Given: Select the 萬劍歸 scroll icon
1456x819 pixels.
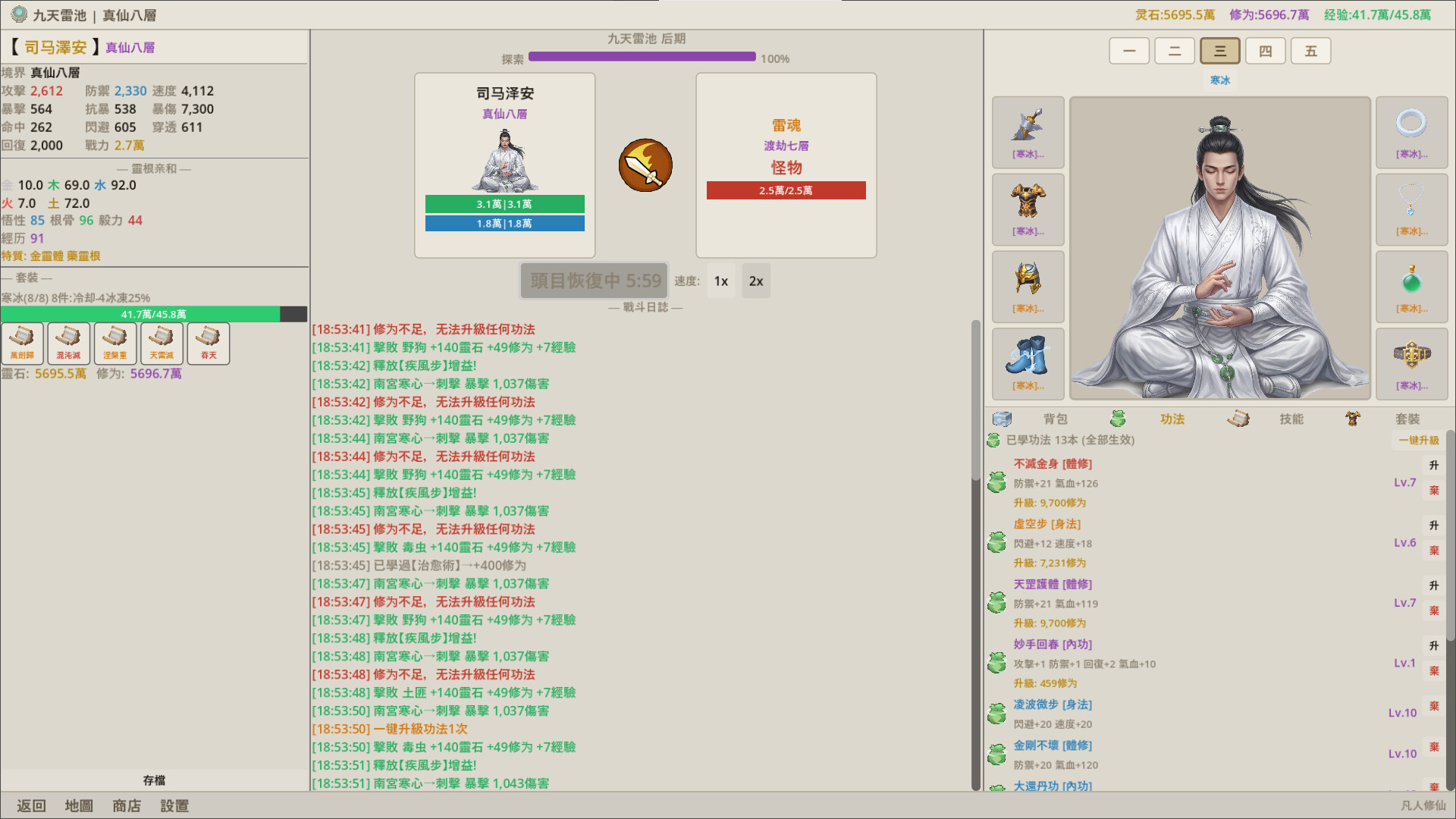Looking at the screenshot, I should tap(23, 343).
